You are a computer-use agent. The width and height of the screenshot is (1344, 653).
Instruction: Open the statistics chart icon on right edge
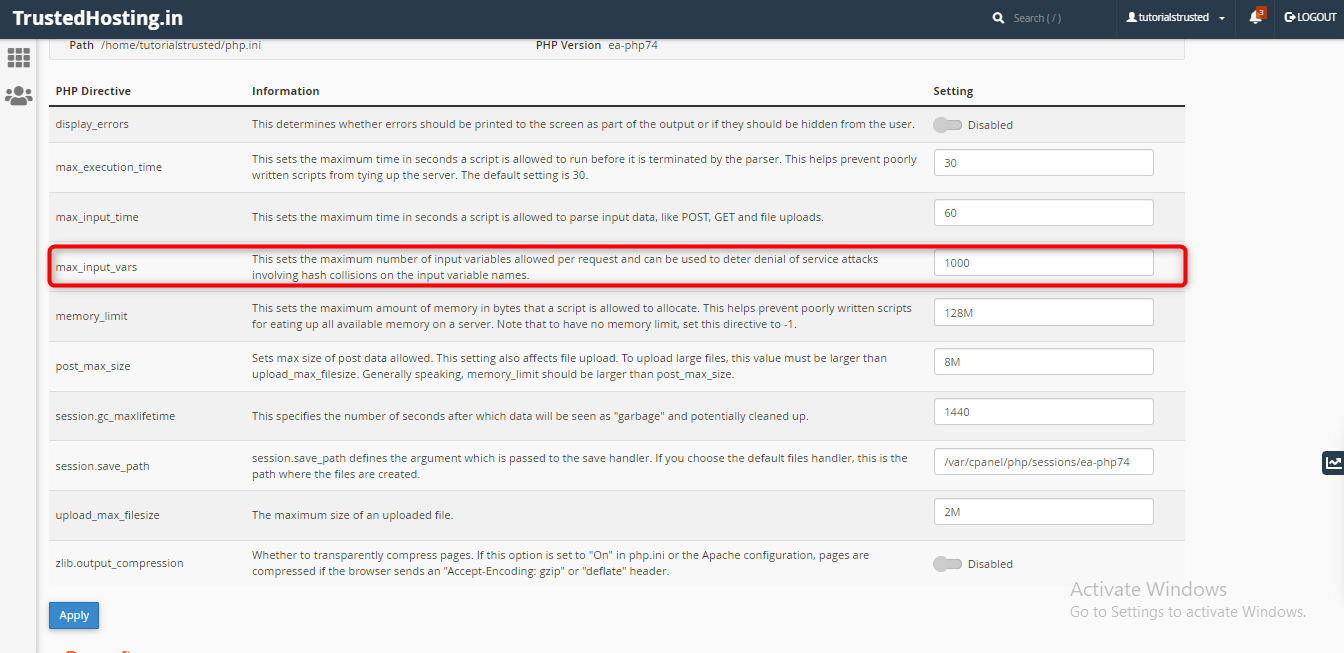click(x=1333, y=462)
